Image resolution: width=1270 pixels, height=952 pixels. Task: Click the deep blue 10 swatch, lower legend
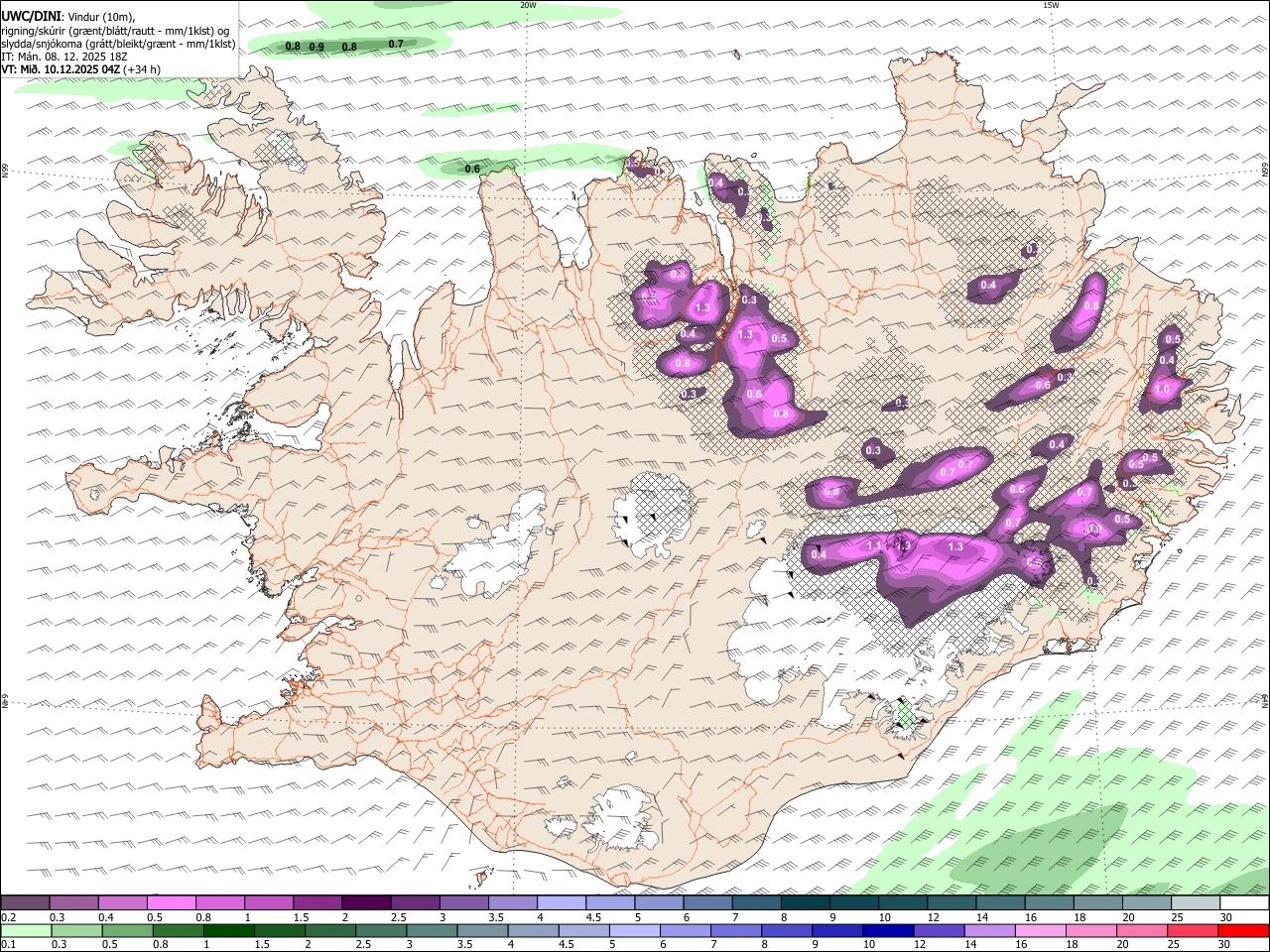coord(888,930)
